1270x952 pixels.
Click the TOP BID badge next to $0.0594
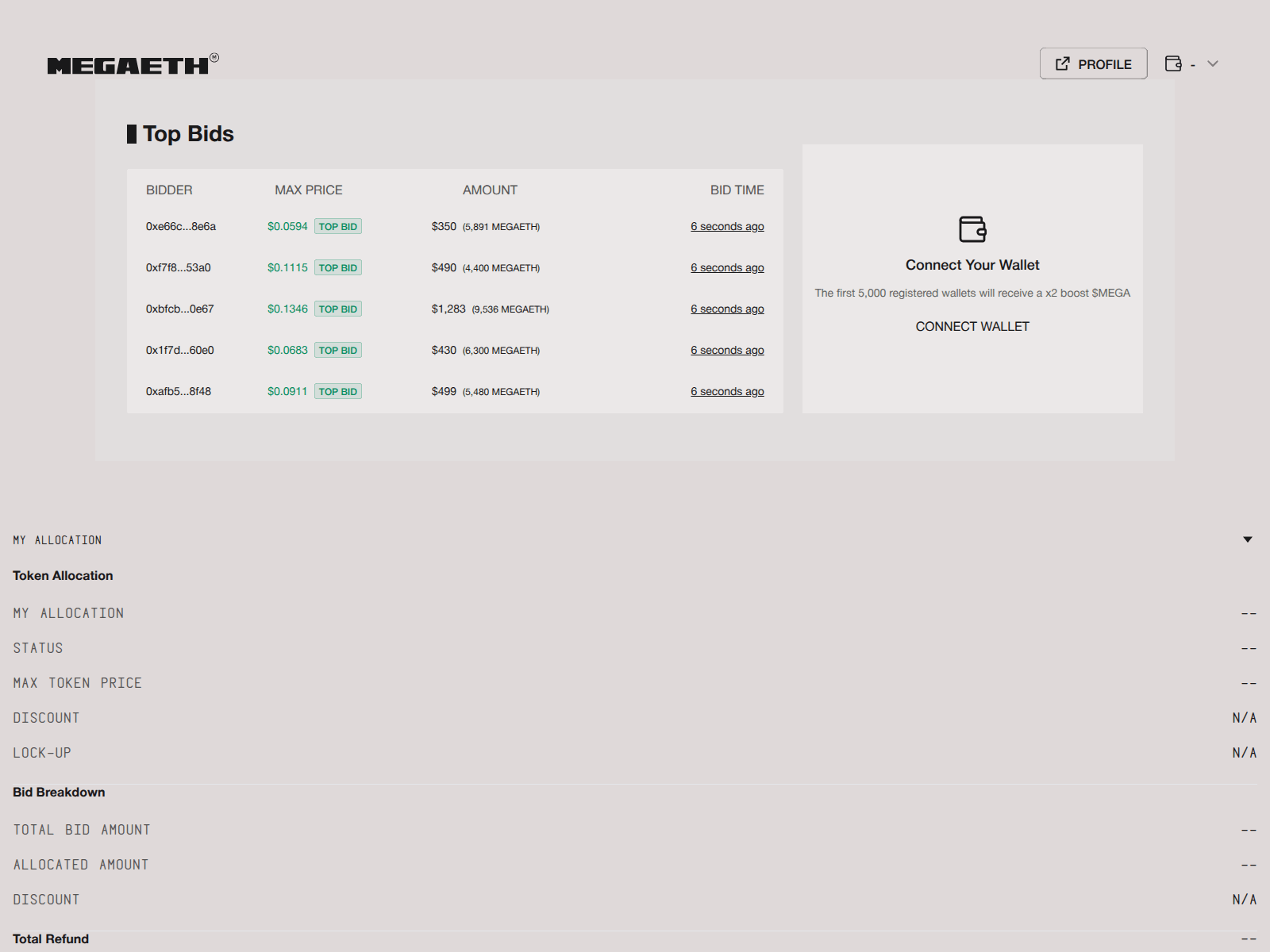pyautogui.click(x=338, y=226)
